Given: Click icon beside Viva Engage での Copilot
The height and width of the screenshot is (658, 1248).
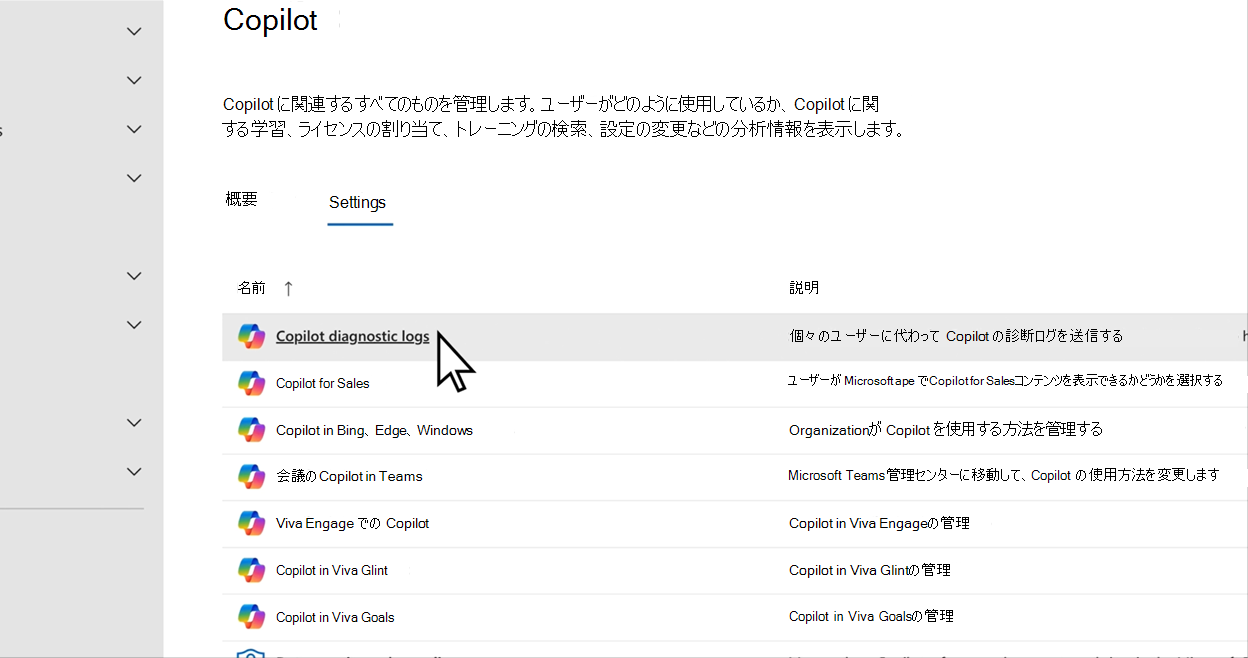Looking at the screenshot, I should [x=251, y=523].
